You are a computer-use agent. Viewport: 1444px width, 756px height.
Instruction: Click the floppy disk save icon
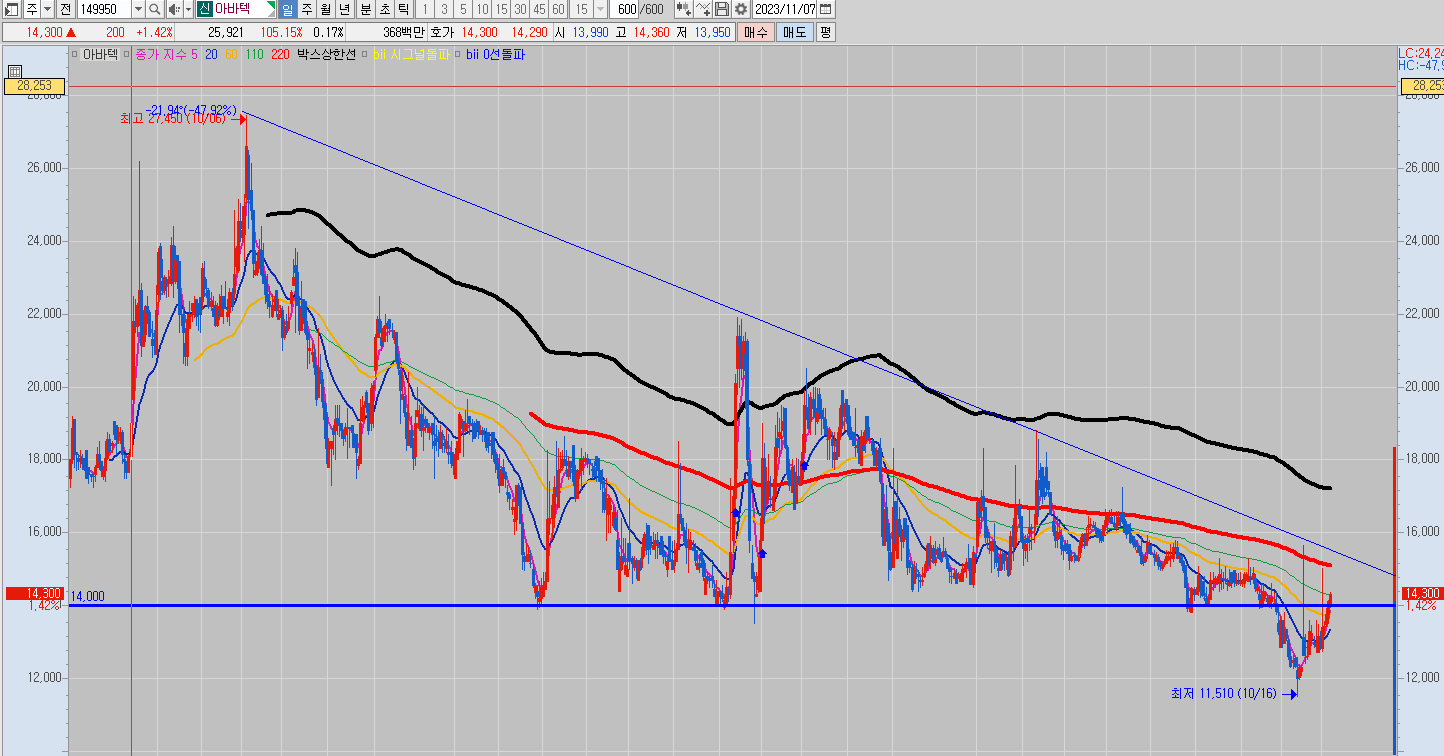pos(722,9)
